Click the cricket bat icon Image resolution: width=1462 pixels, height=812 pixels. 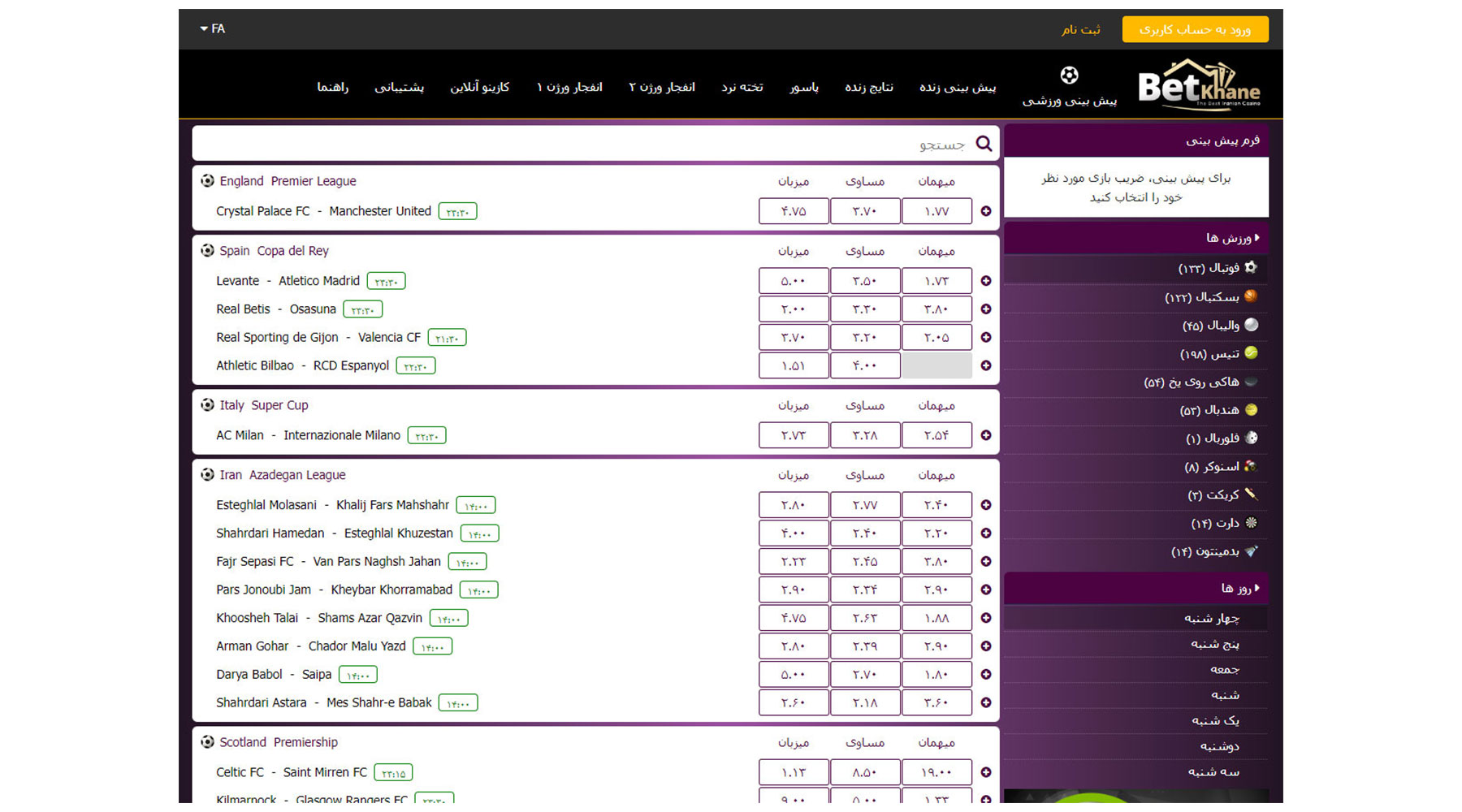click(x=1251, y=495)
